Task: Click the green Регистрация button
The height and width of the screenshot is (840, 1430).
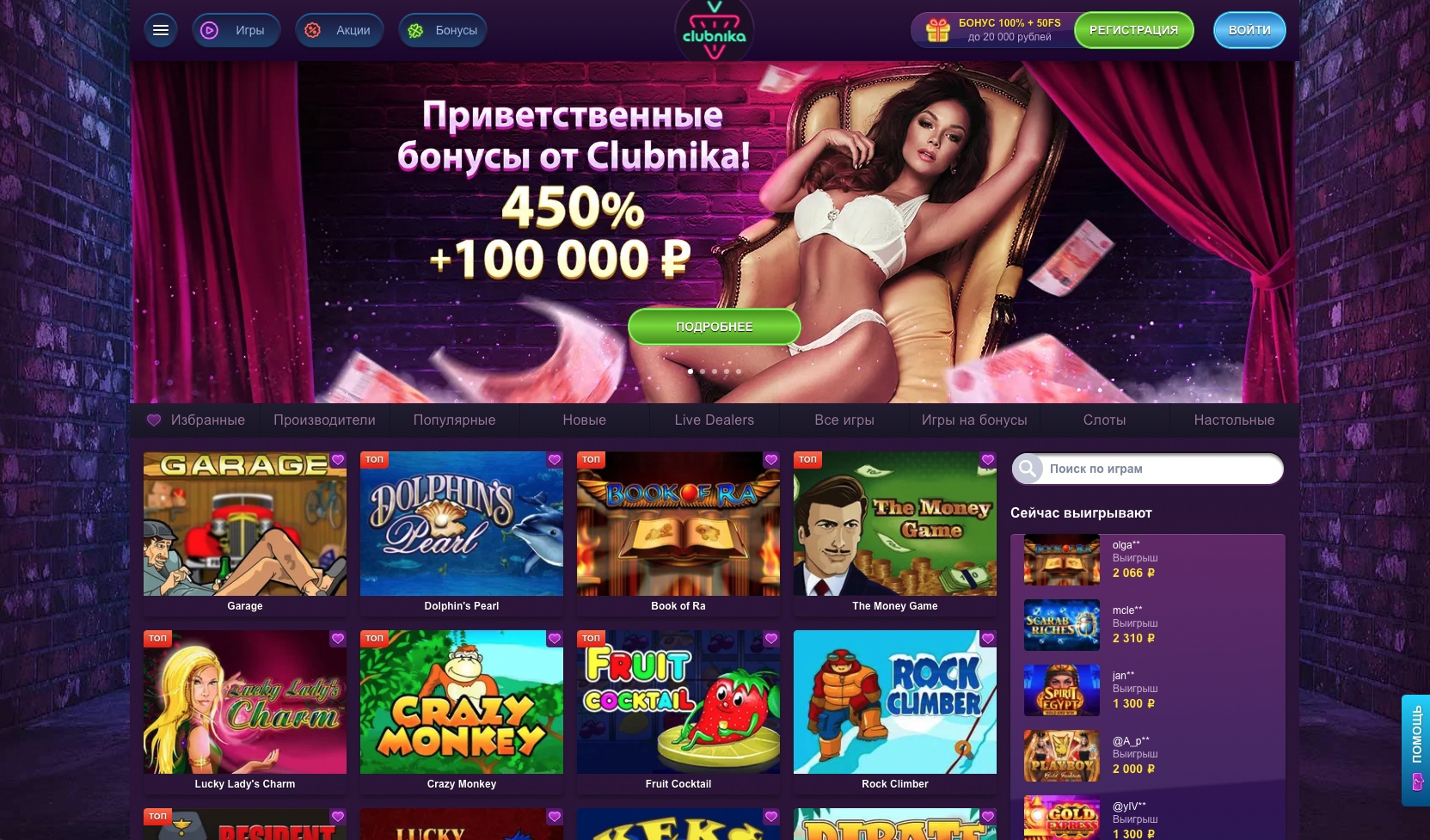Action: pos(1133,30)
